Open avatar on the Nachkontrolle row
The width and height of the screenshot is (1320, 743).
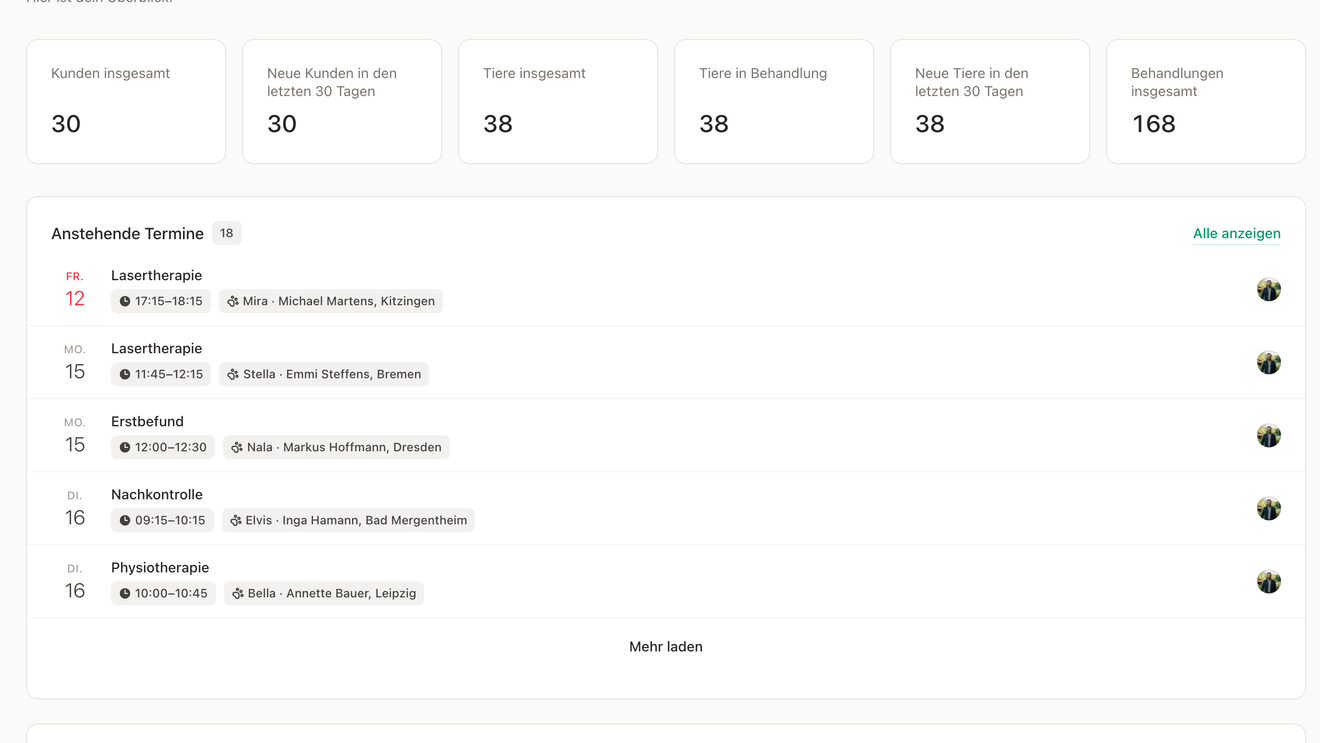pos(1269,508)
